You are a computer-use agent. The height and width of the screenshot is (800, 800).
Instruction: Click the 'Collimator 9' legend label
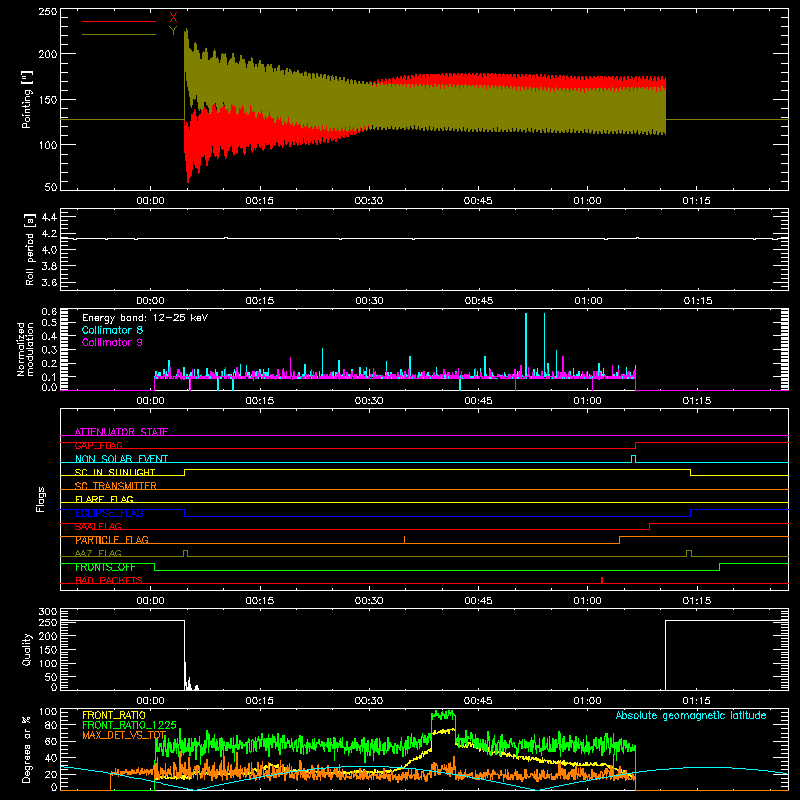(112, 342)
